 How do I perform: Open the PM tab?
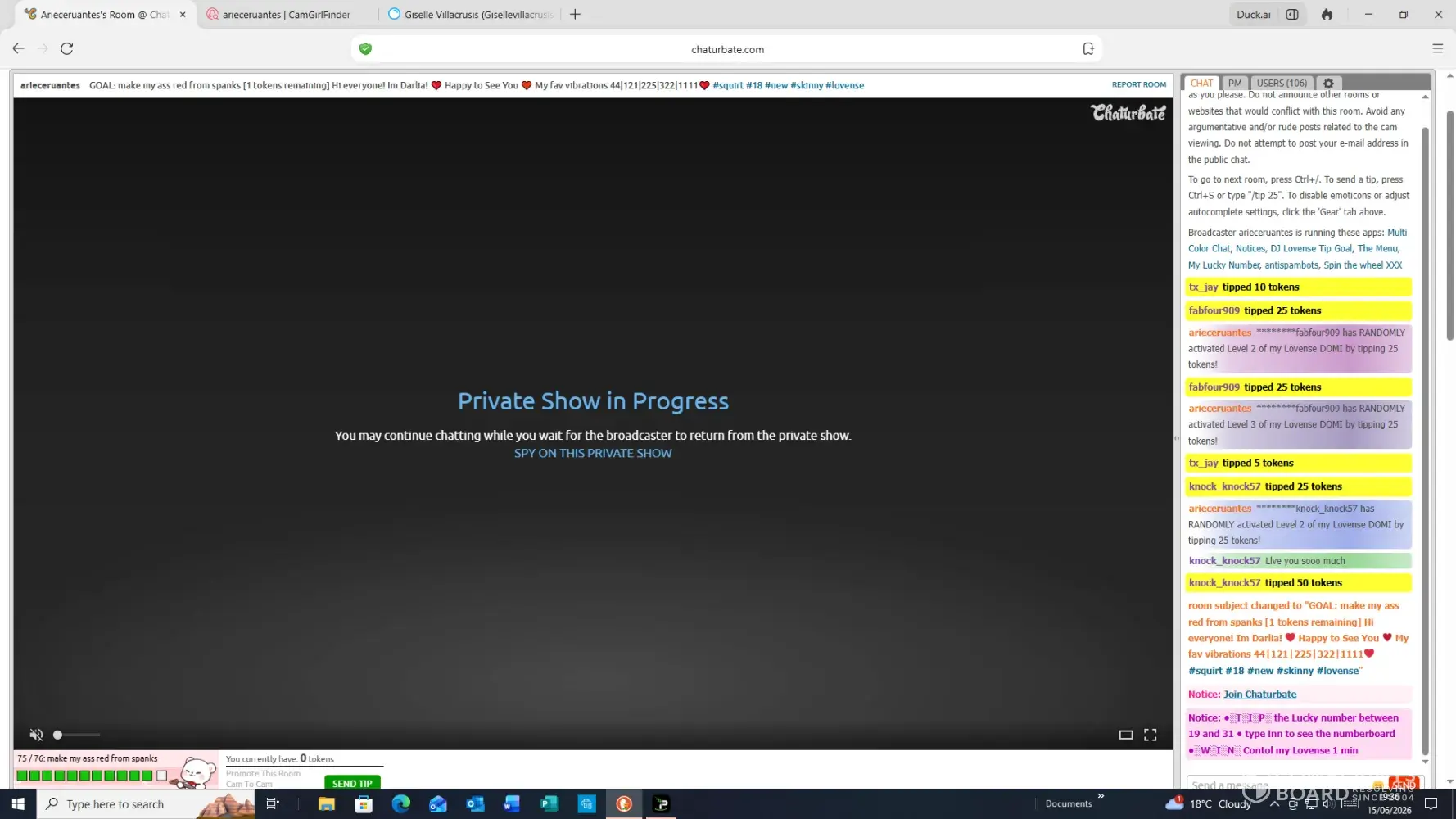(1235, 83)
